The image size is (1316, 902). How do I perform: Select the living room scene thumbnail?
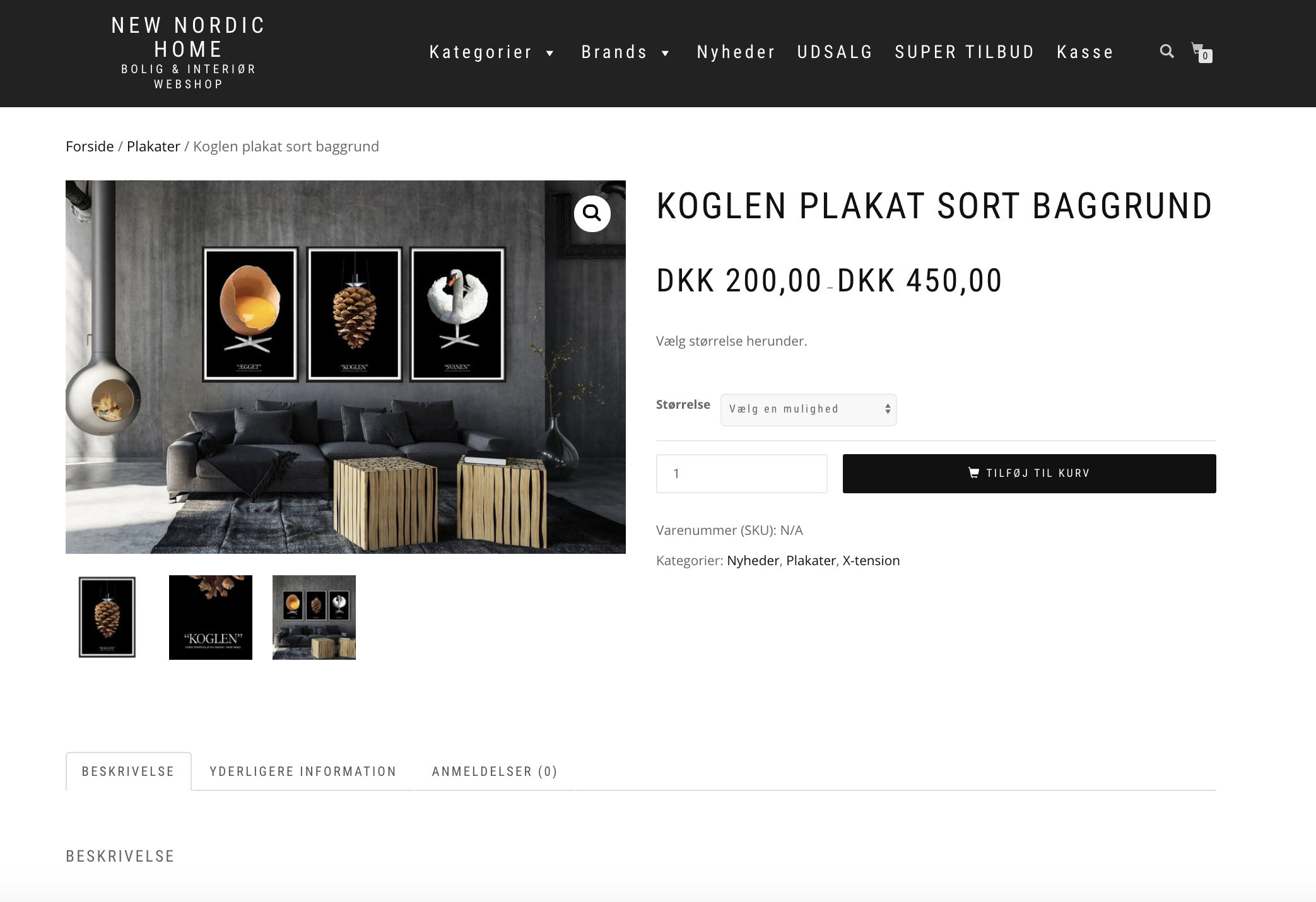(314, 617)
